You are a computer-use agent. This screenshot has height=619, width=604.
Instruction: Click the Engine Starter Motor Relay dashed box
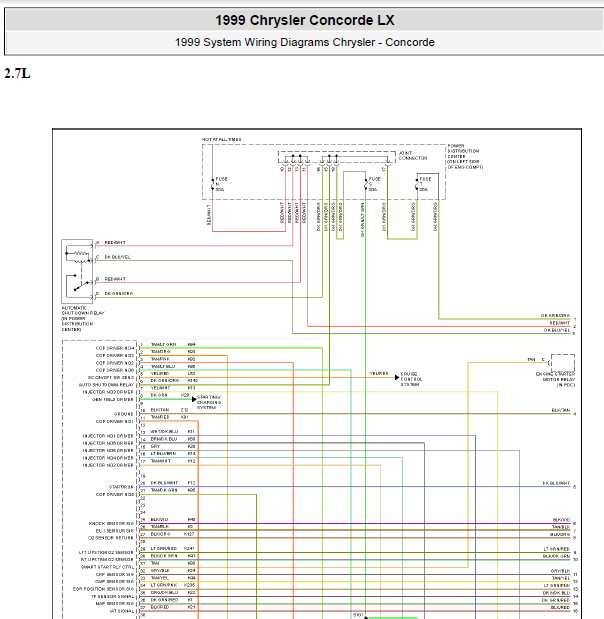(563, 362)
